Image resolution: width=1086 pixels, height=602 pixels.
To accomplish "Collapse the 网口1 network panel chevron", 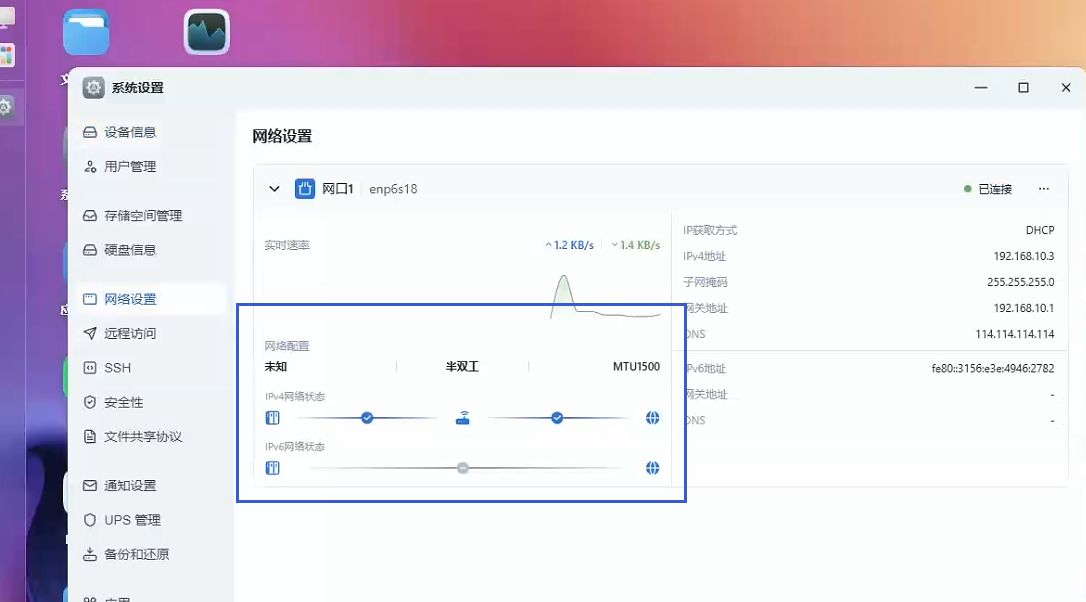I will [274, 189].
